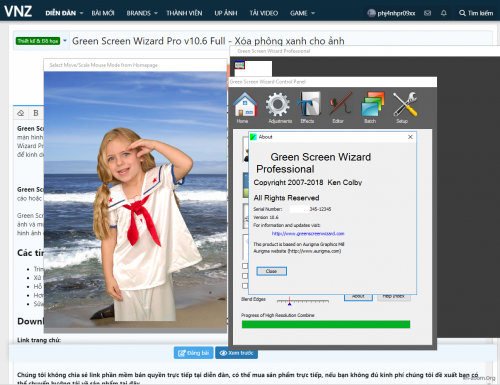Open the BÀI MỚI menu item
This screenshot has height=385, width=500.
click(x=103, y=13)
